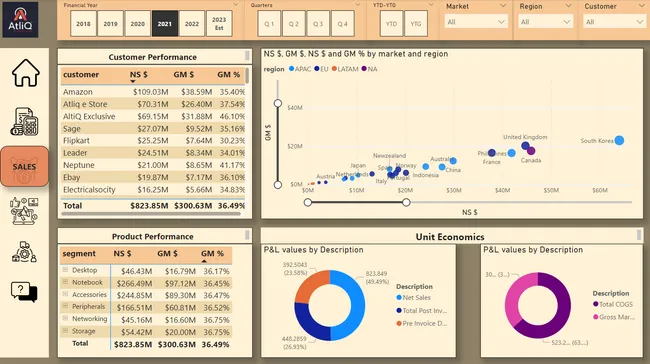Toggle APAC region legend item
The image size is (650, 364).
point(300,69)
